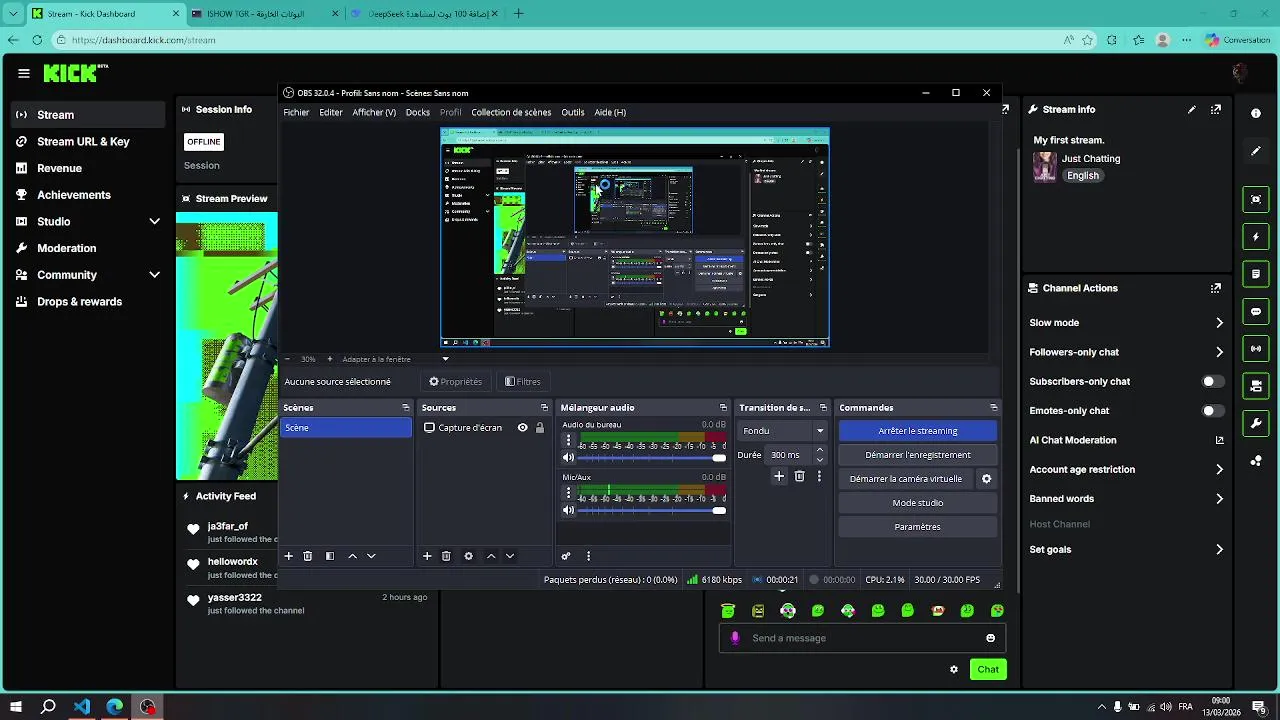Click Démarrer la caméra virtuelle button
The image size is (1280, 720).
(906, 479)
